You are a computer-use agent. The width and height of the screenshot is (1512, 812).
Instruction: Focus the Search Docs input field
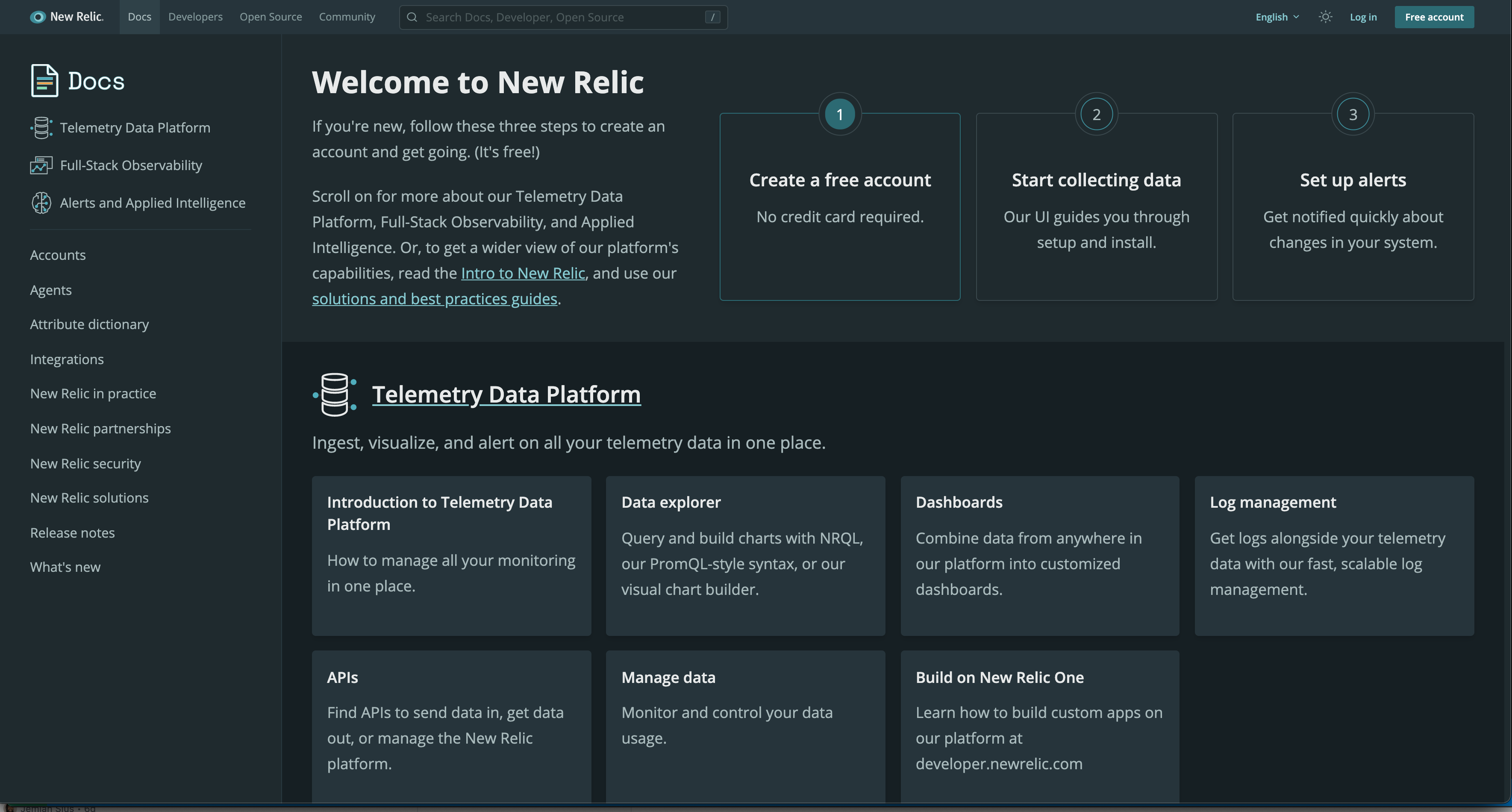[x=564, y=17]
